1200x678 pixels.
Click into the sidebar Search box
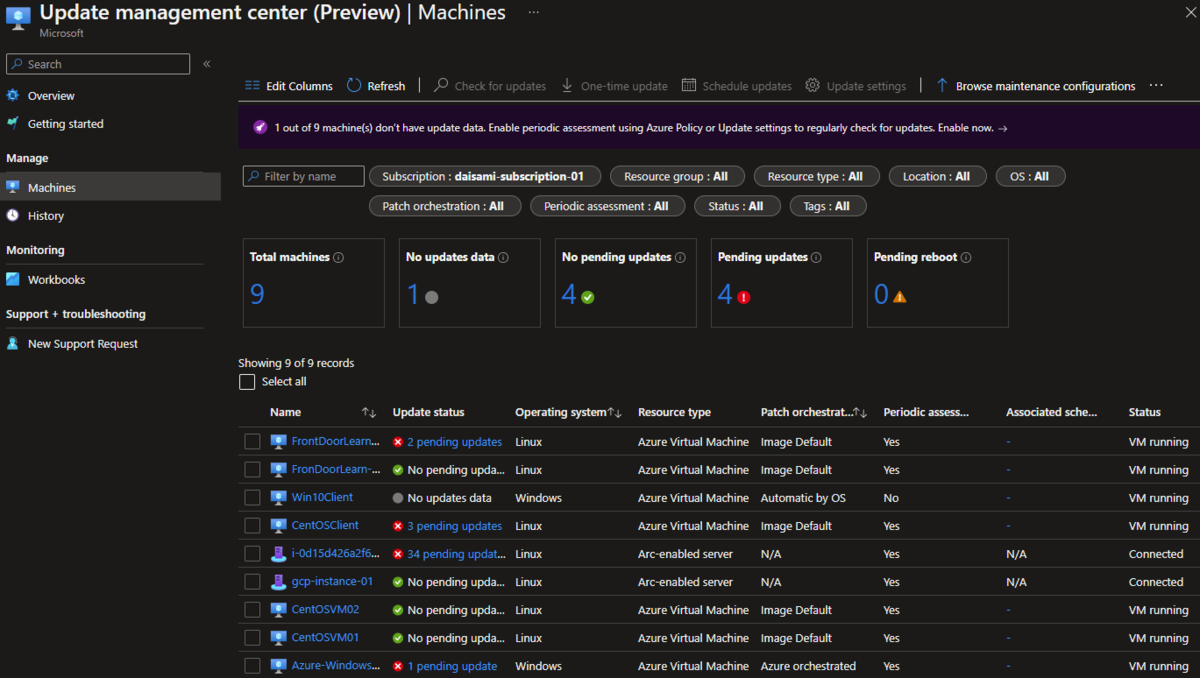coord(98,64)
